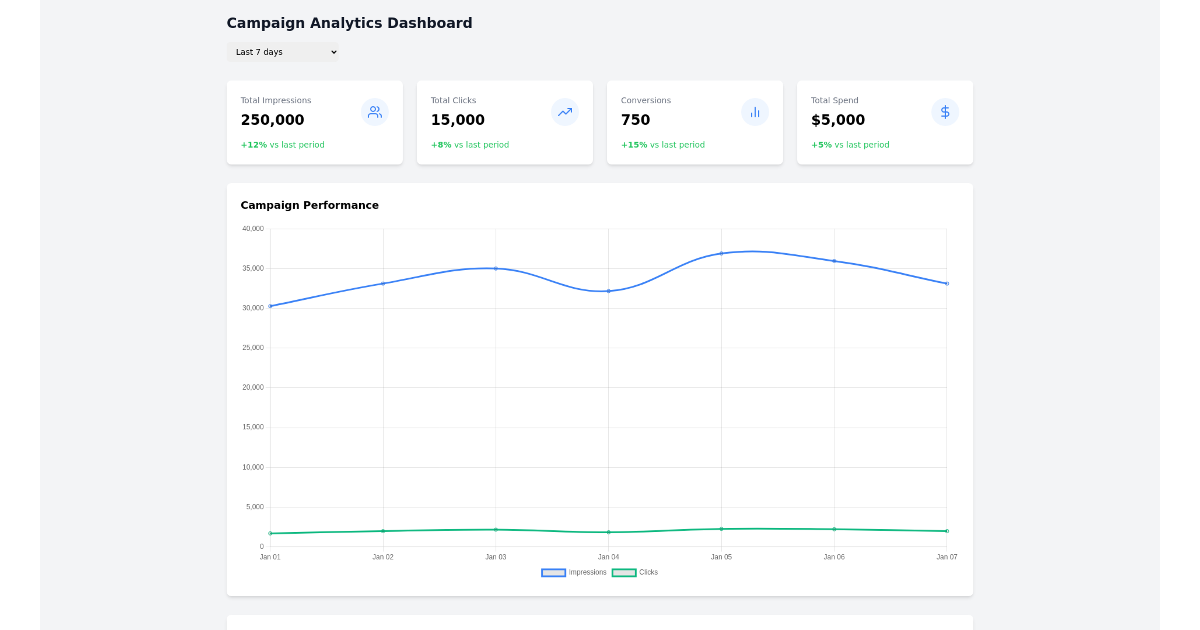Click the green Clicks legend color swatch

623,572
